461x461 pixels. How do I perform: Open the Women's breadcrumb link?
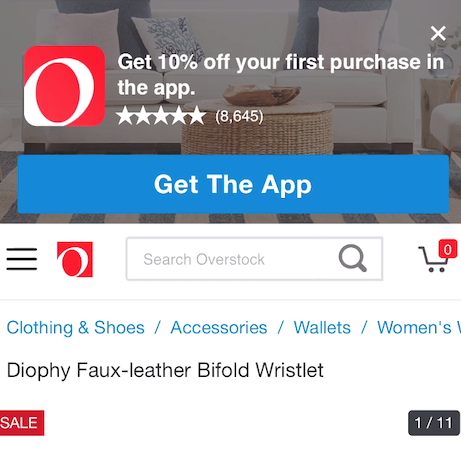(x=419, y=327)
